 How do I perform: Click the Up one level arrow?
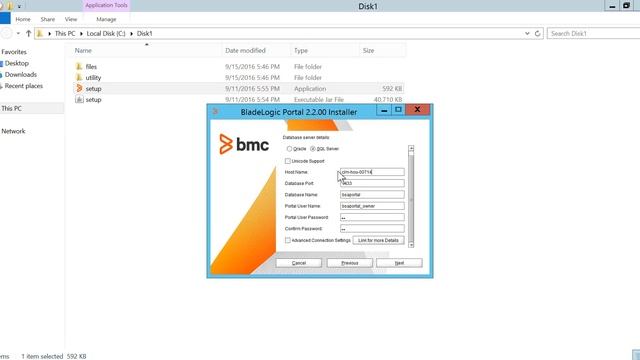28,33
